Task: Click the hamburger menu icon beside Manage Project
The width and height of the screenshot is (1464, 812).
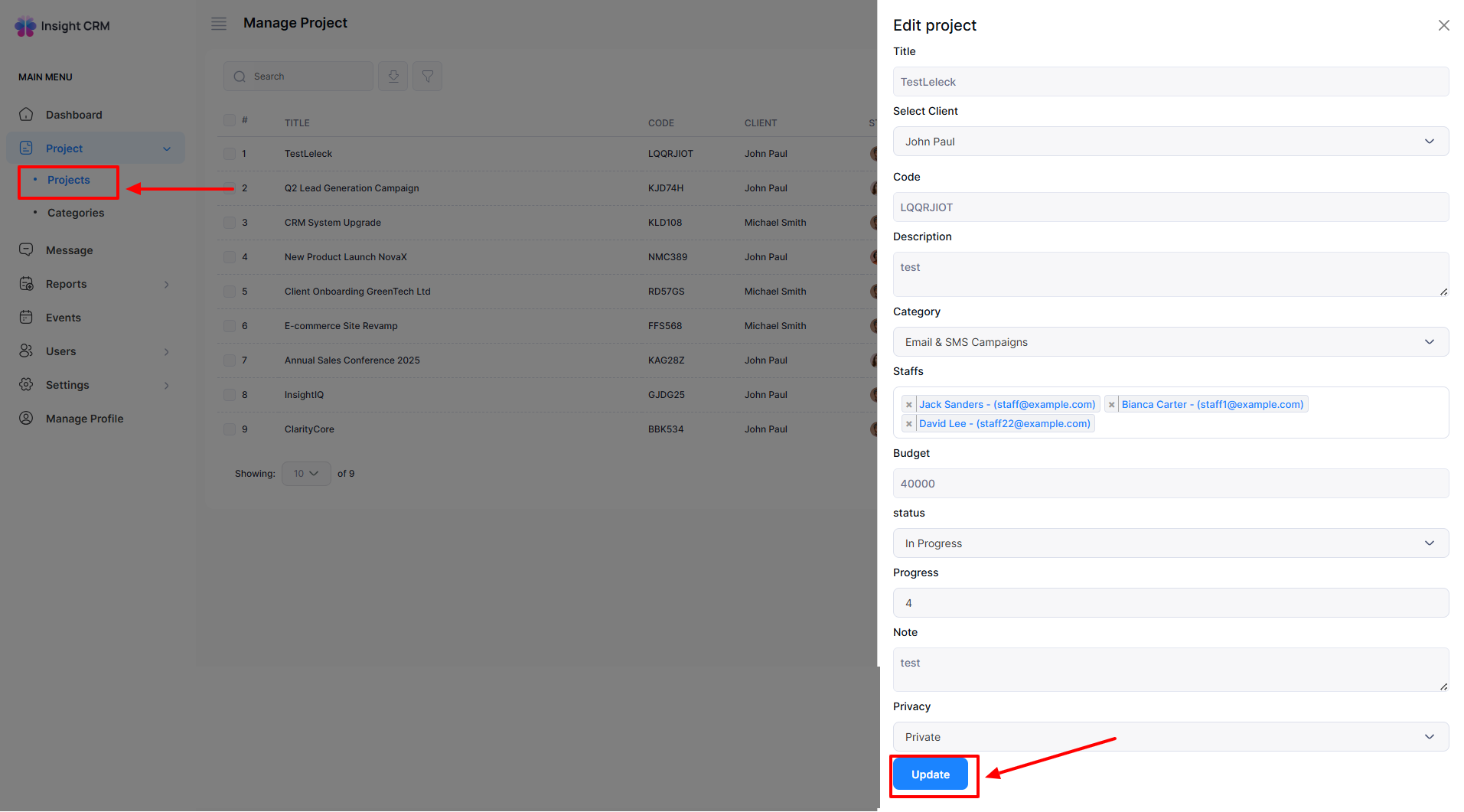Action: (219, 24)
